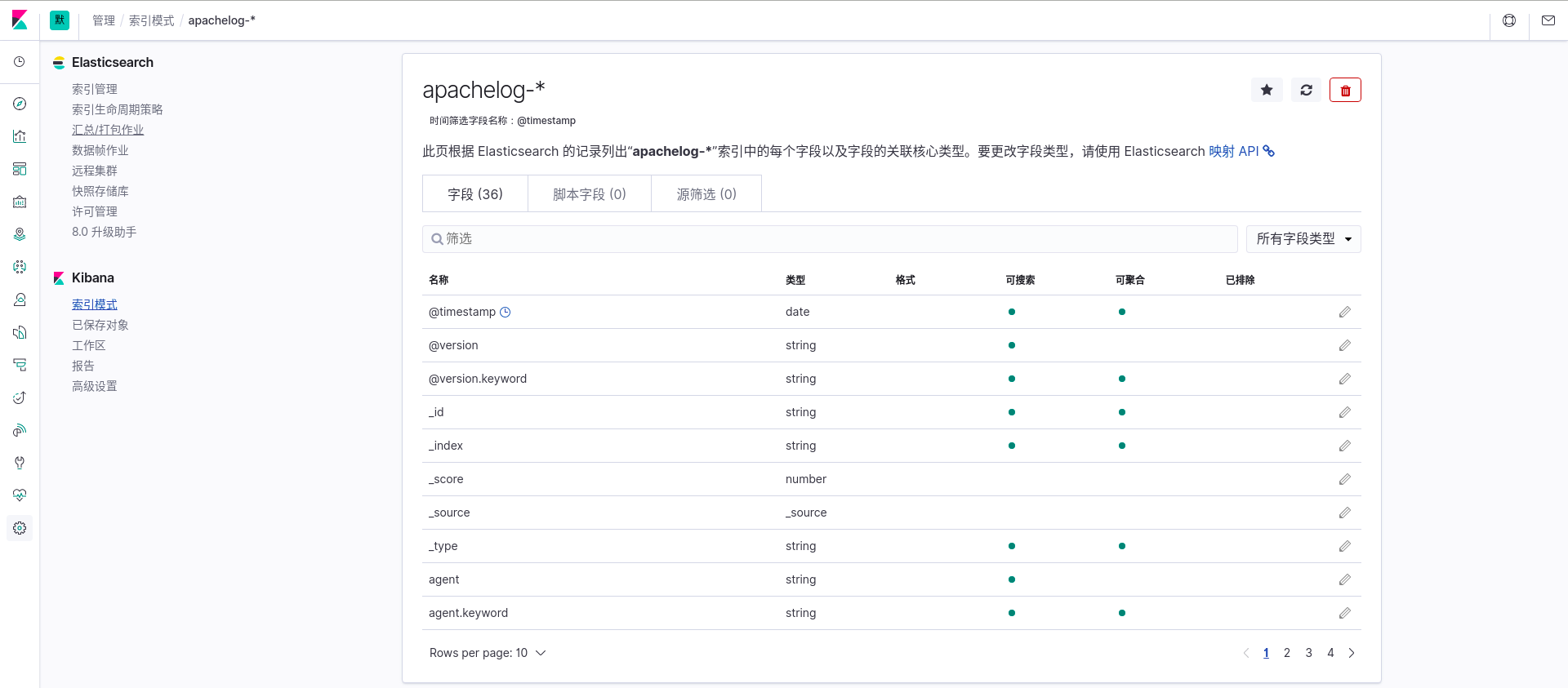Open 数据帧作业 menu item
Image resolution: width=1568 pixels, height=688 pixels.
click(x=100, y=150)
